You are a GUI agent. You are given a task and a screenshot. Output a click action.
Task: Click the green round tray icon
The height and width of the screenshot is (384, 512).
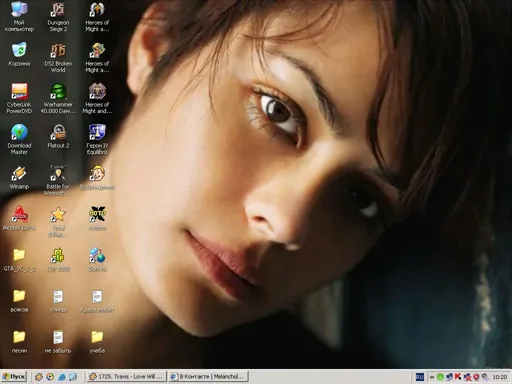(x=440, y=377)
